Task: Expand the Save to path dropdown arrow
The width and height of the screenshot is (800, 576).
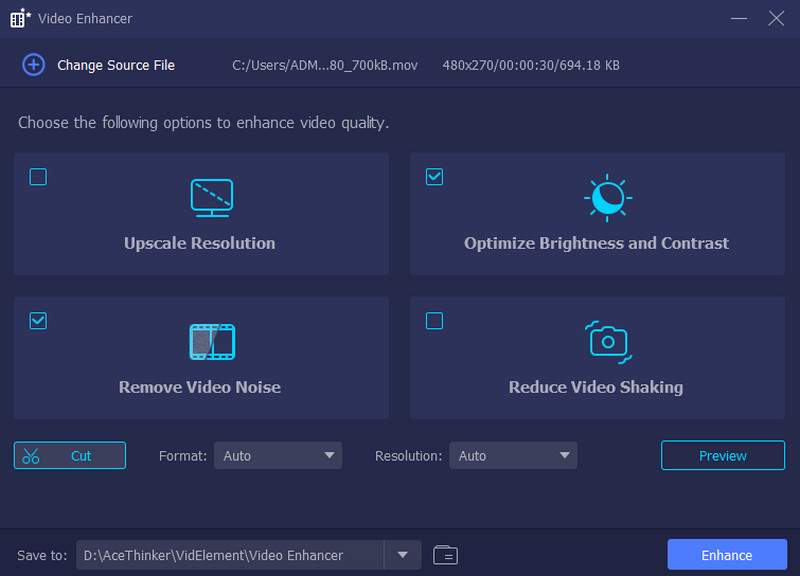Action: point(403,554)
